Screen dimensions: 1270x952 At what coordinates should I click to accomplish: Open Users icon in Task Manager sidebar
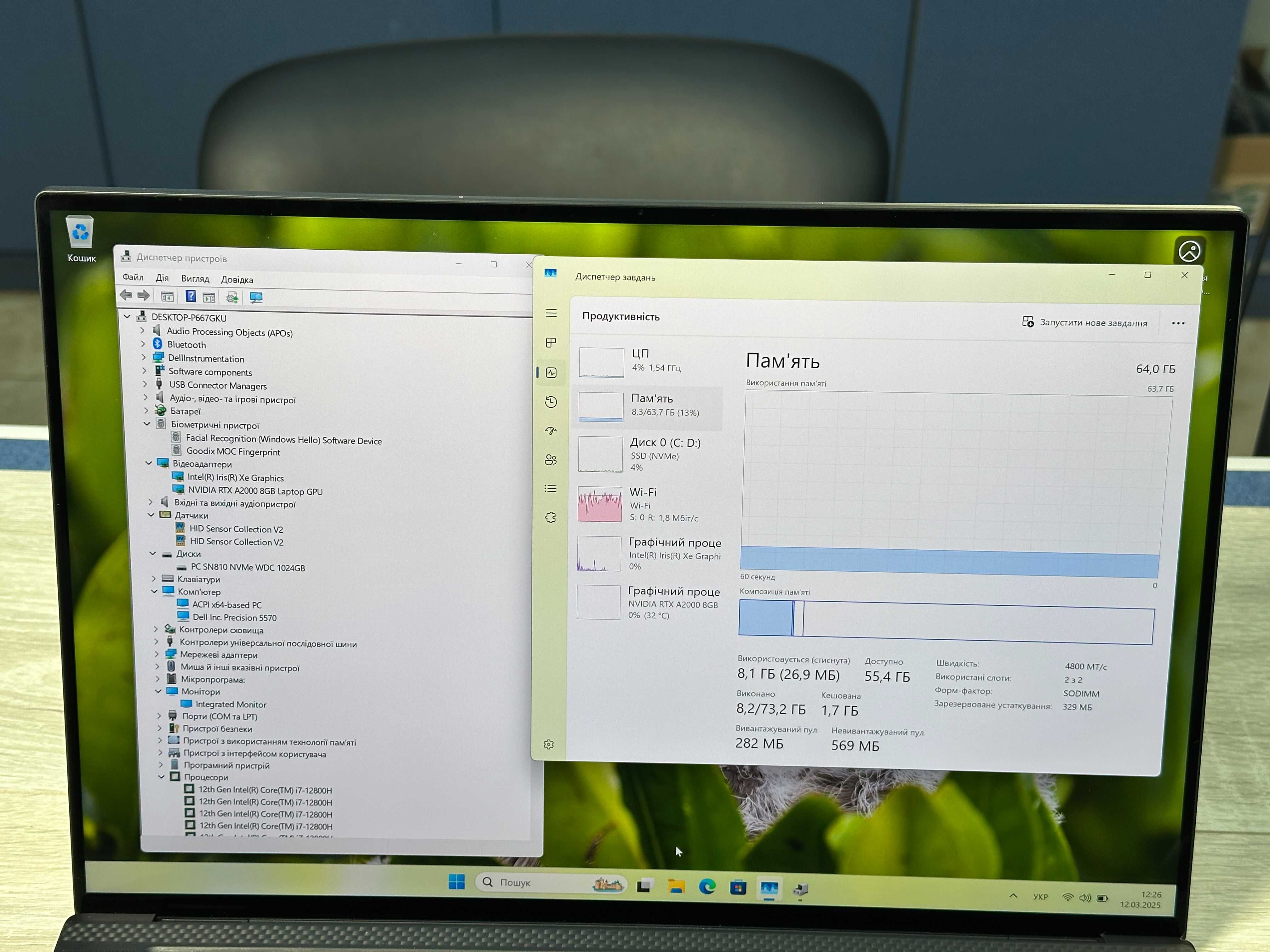[x=551, y=460]
